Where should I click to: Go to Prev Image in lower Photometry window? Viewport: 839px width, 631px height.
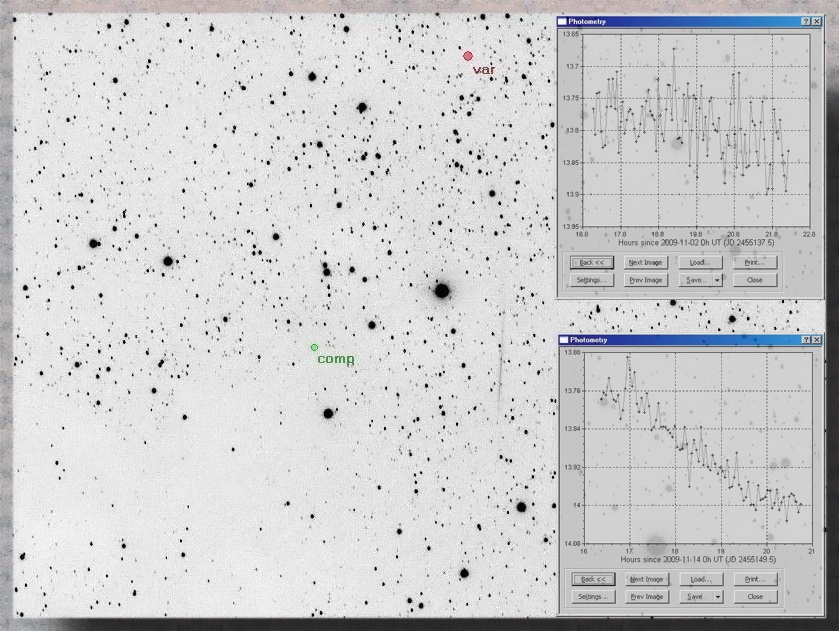(646, 597)
